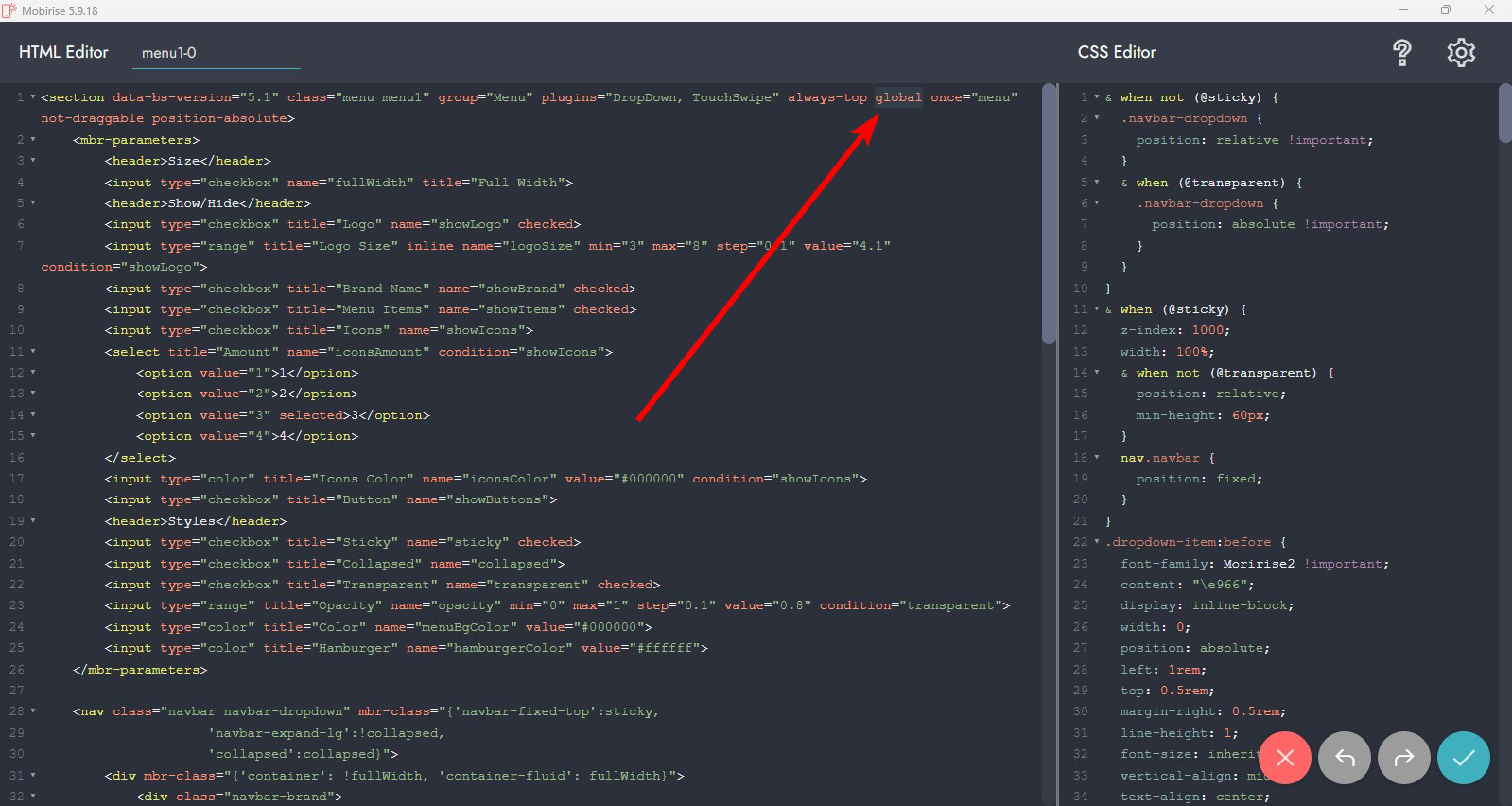
Task: Fold the mbr-parameters block at line 2
Action: coord(33,140)
